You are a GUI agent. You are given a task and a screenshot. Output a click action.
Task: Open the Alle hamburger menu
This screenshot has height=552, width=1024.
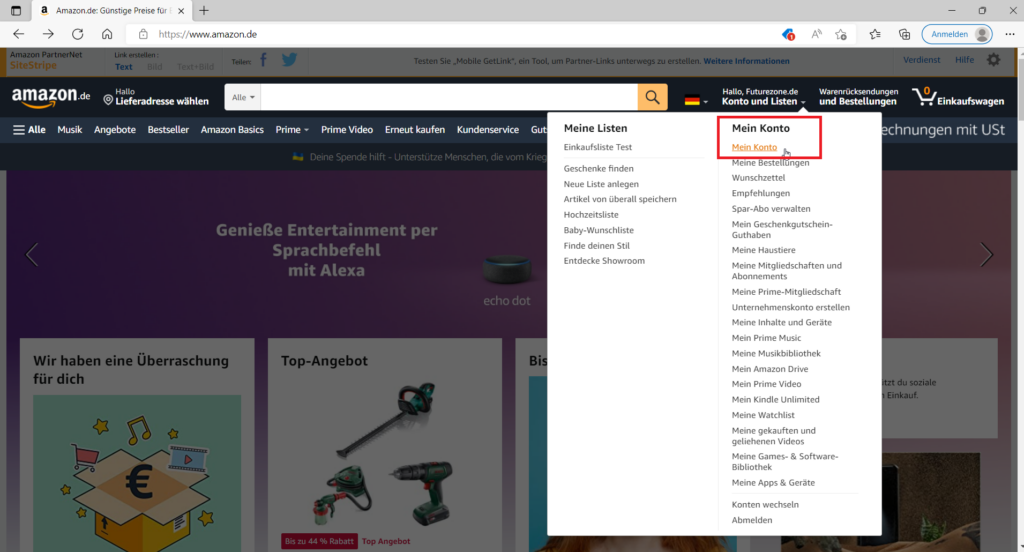[29, 129]
